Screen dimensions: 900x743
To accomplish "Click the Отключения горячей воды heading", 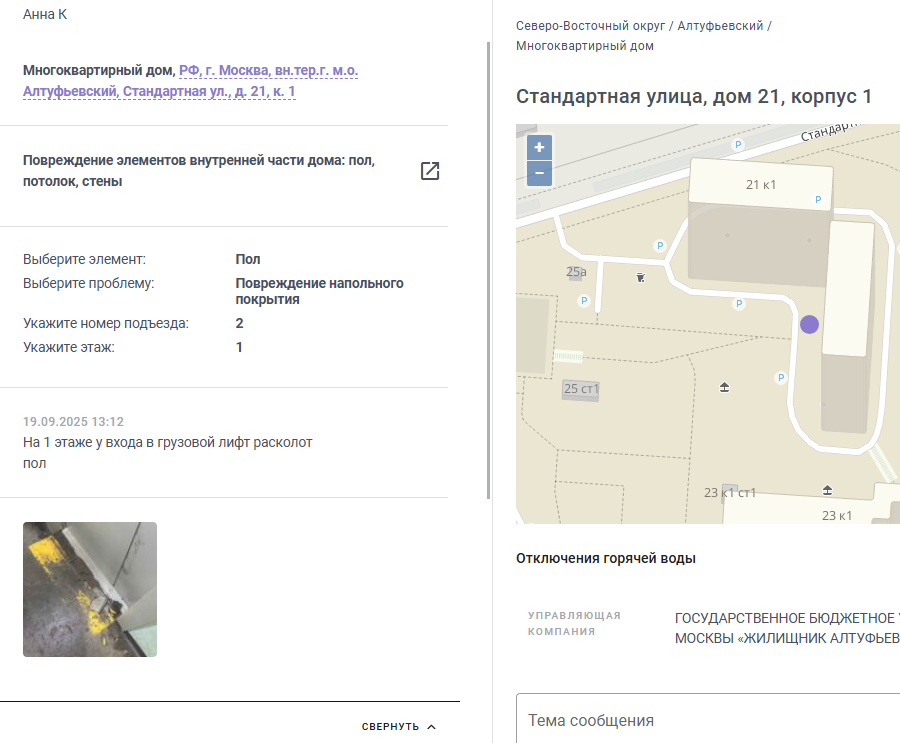I will pos(606,558).
